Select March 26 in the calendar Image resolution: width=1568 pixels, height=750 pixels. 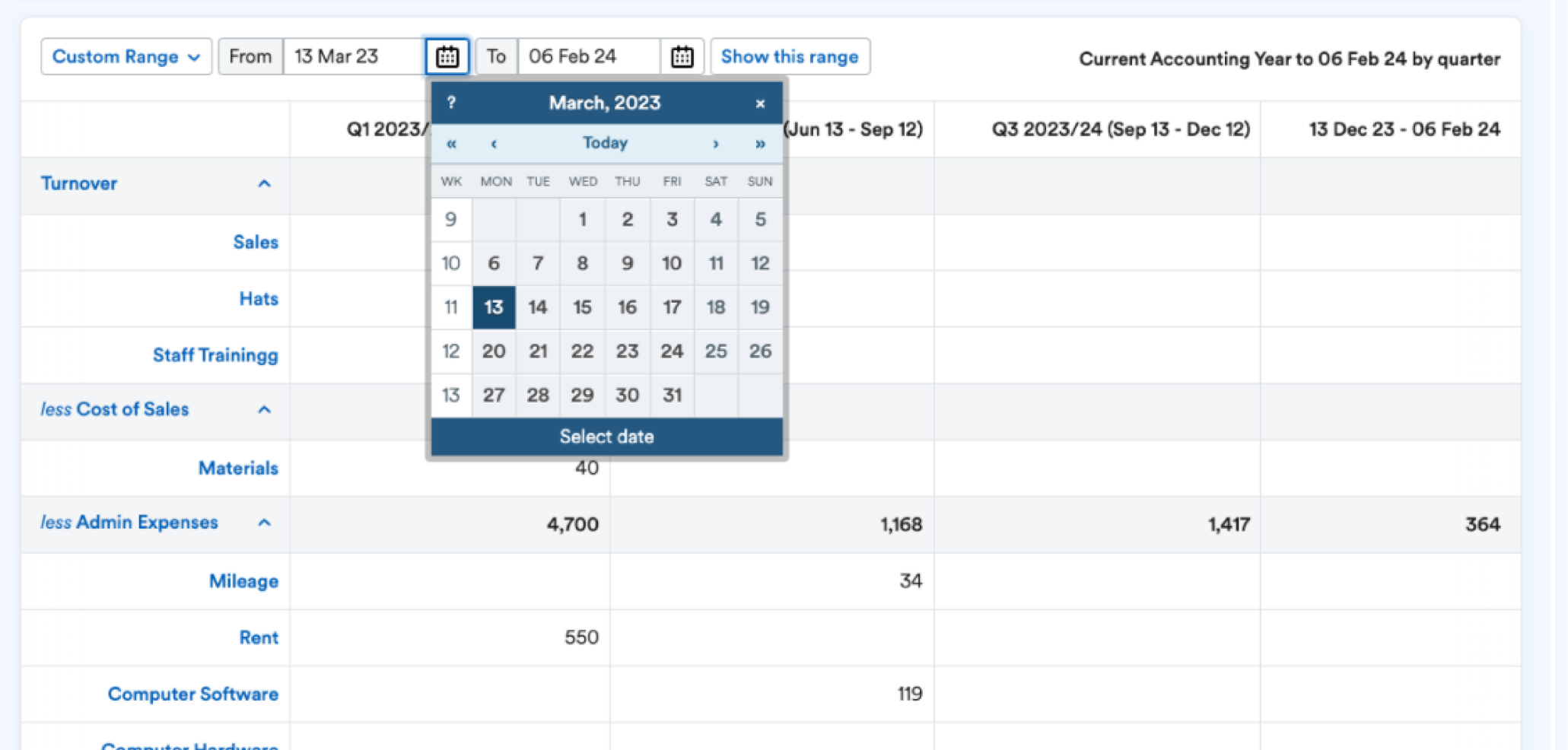(760, 351)
